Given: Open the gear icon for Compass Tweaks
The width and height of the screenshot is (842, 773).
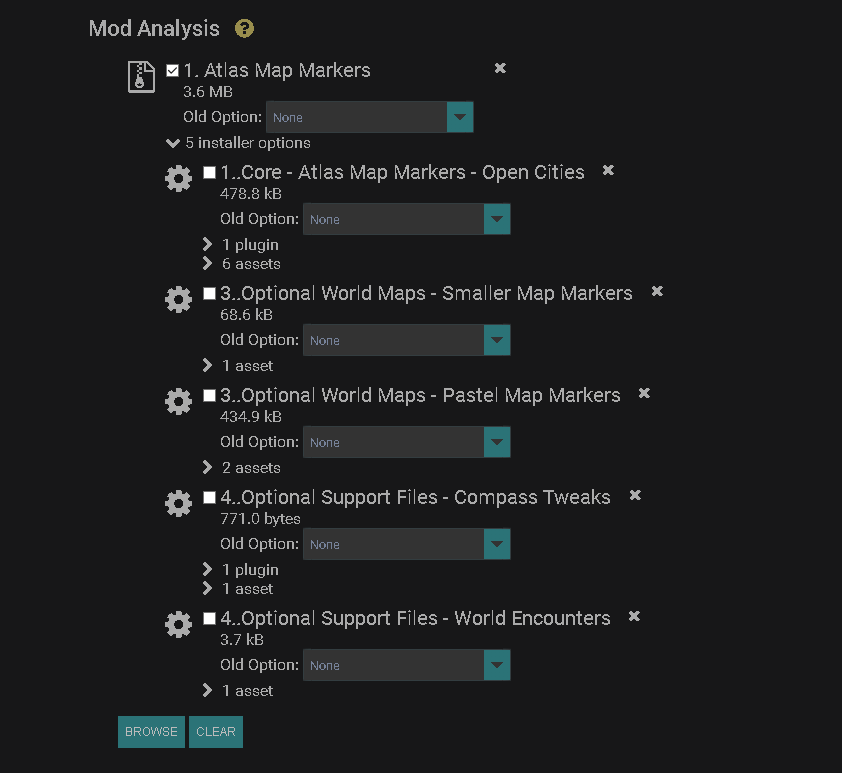Looking at the screenshot, I should coord(178,503).
